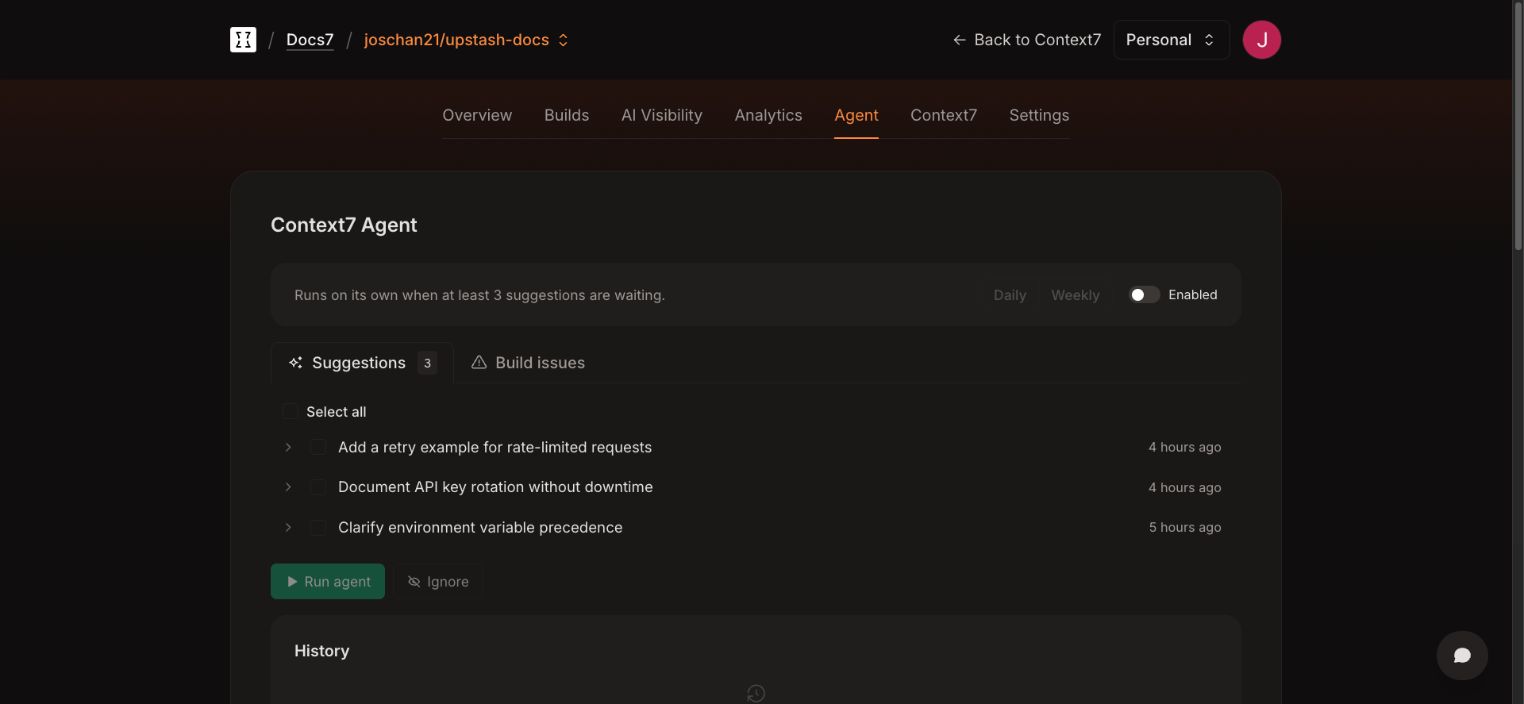Switch to the Build issues sub-tab
This screenshot has width=1524, height=704.
click(528, 363)
